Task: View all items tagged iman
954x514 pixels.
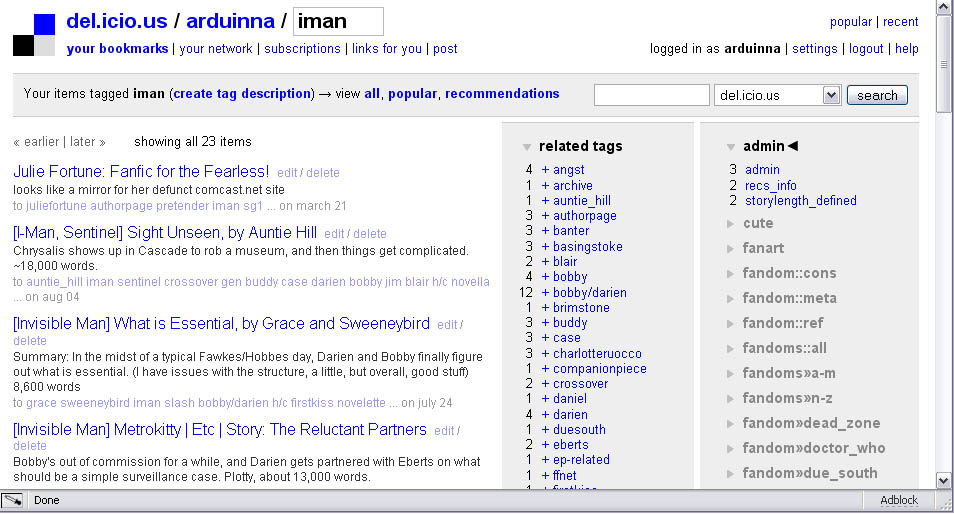Action: click(372, 94)
